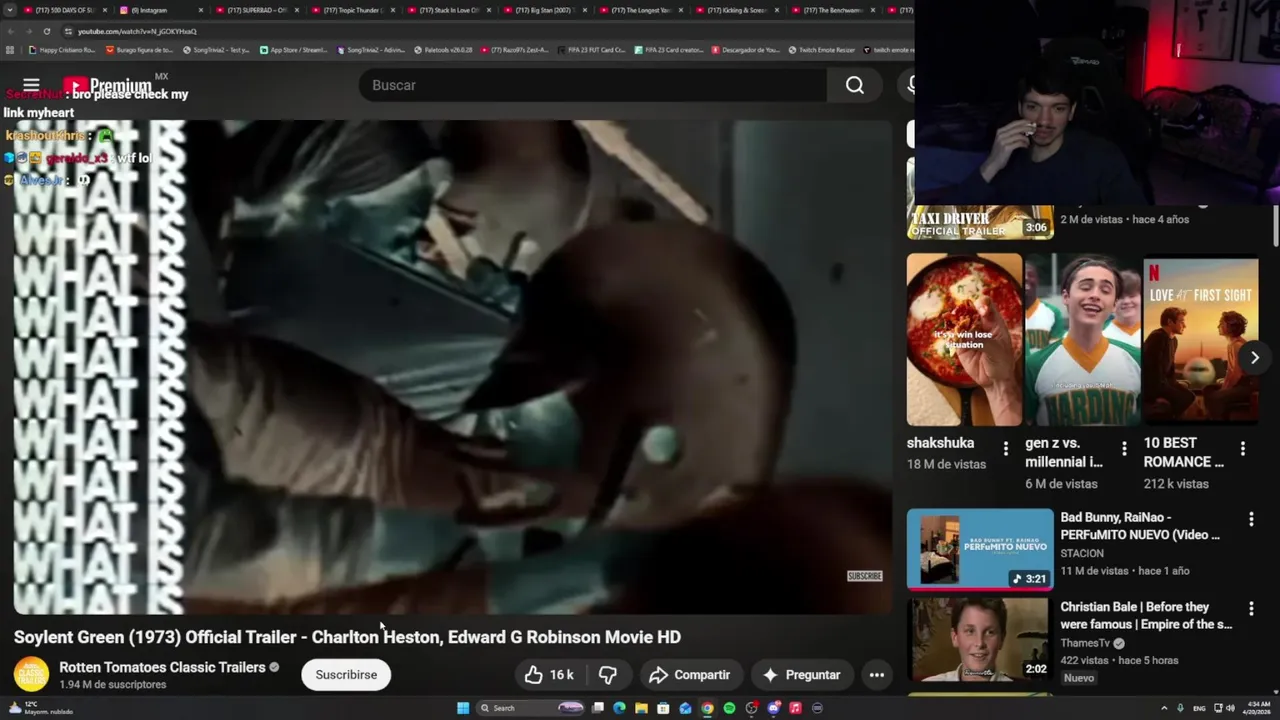Click the search magnifier button
The height and width of the screenshot is (720, 1280).
[855, 85]
